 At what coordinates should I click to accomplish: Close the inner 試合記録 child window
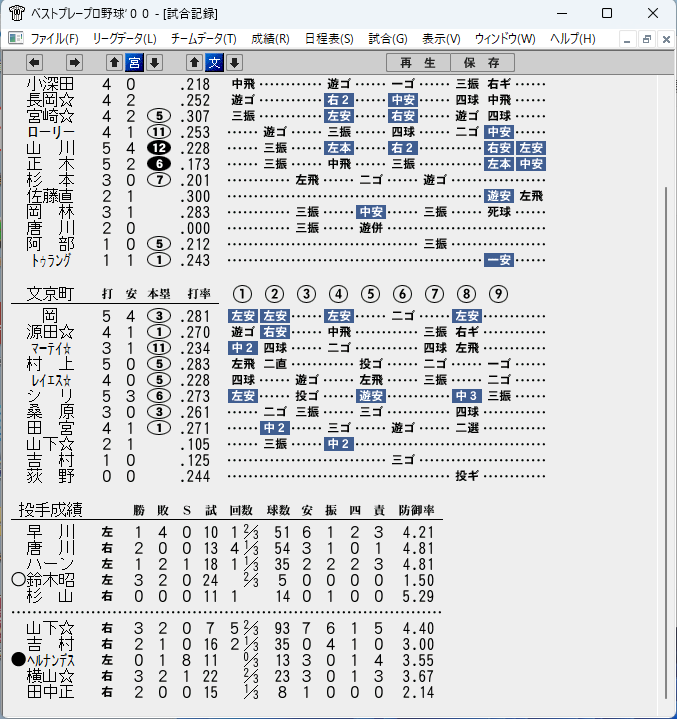click(x=666, y=39)
